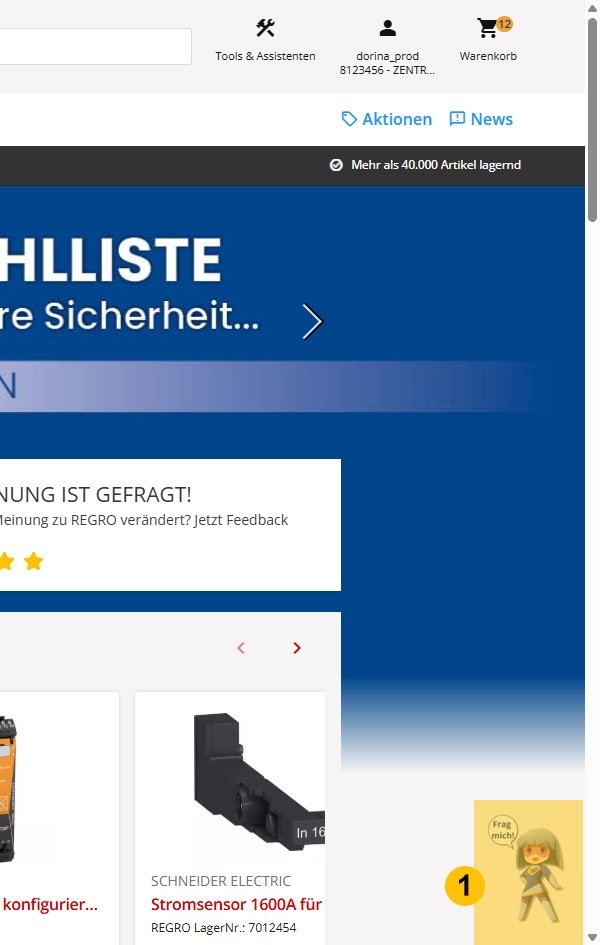The height and width of the screenshot is (945, 600).
Task: Click inside the search input field
Action: [96, 46]
